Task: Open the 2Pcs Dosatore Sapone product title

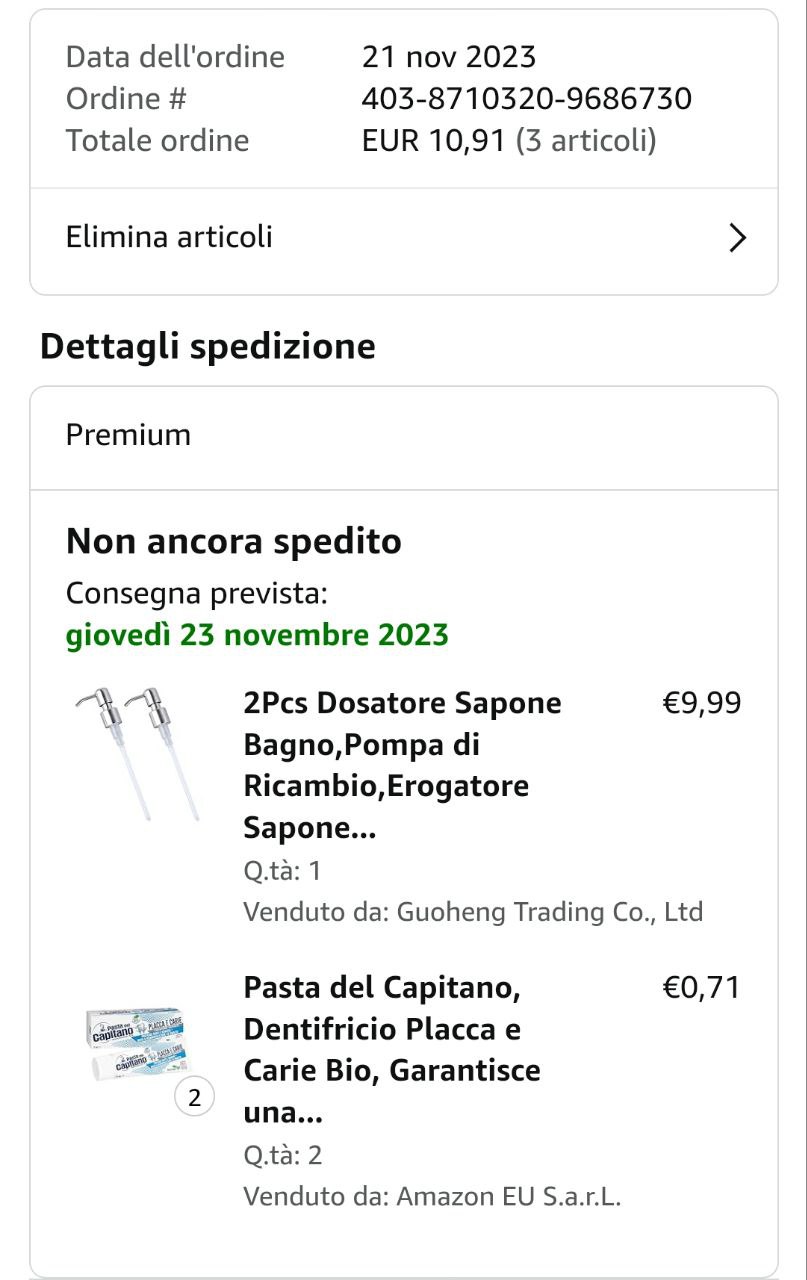Action: (x=402, y=765)
